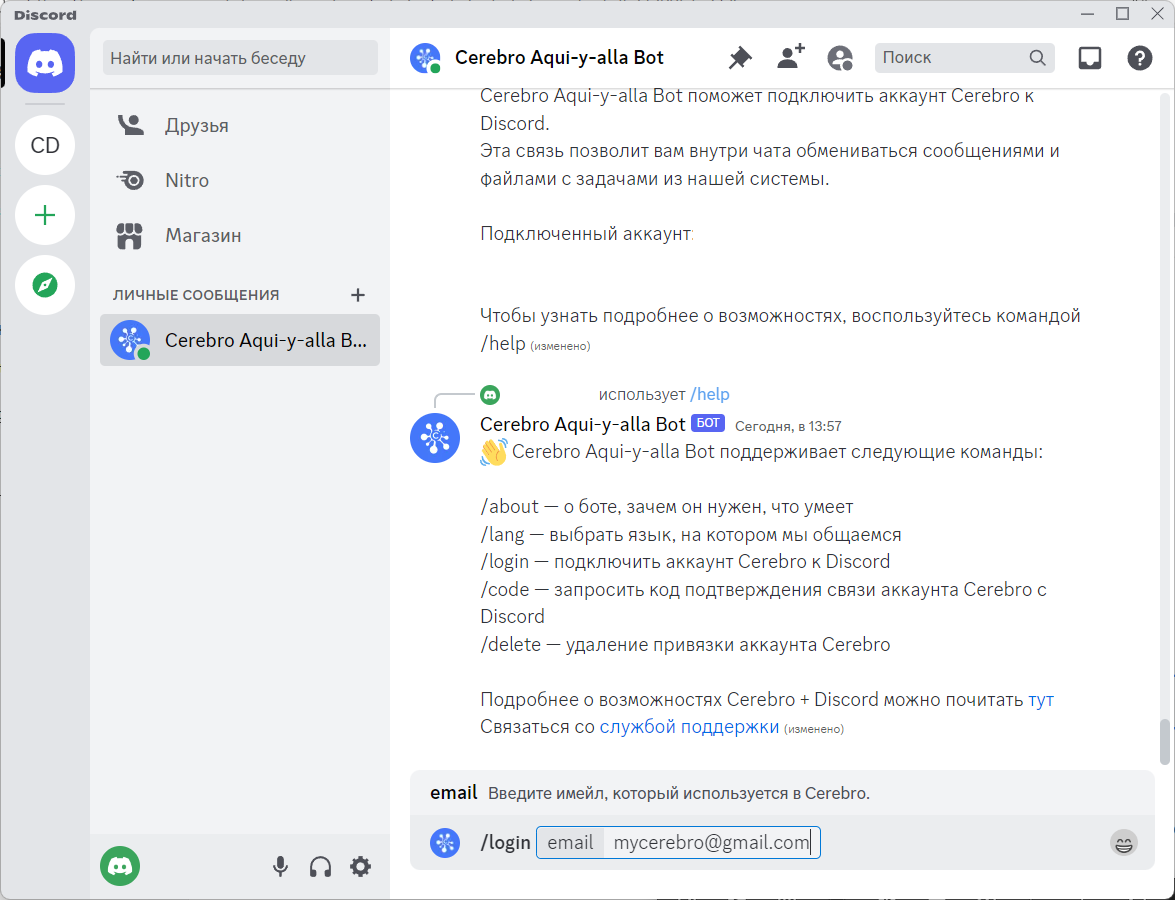Open Discord home direct messages icon
The width and height of the screenshot is (1175, 900).
pos(45,63)
